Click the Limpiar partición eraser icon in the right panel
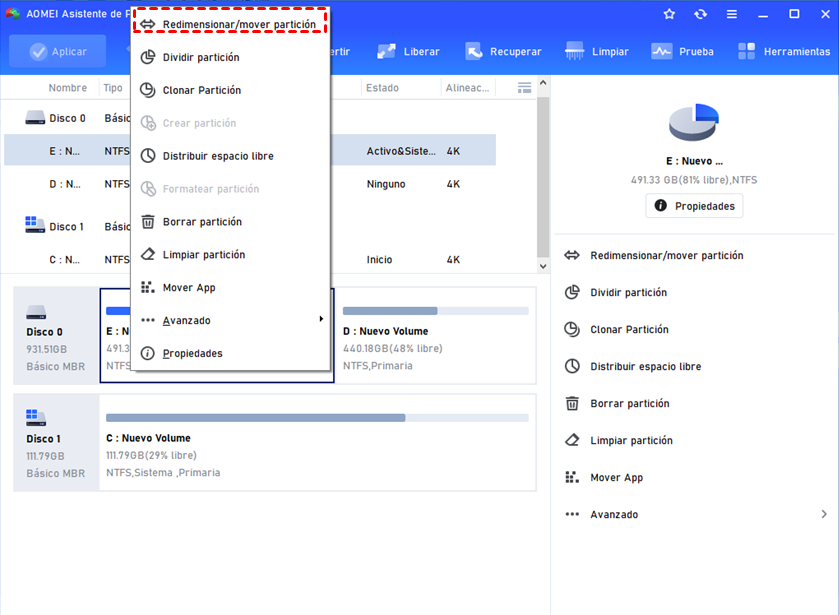Image resolution: width=839 pixels, height=615 pixels. pyautogui.click(x=572, y=440)
